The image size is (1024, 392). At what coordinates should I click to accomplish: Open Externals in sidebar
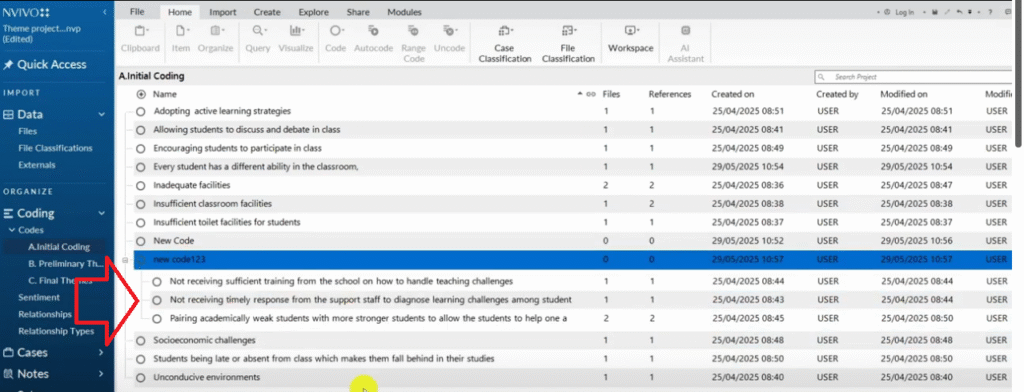(x=37, y=165)
